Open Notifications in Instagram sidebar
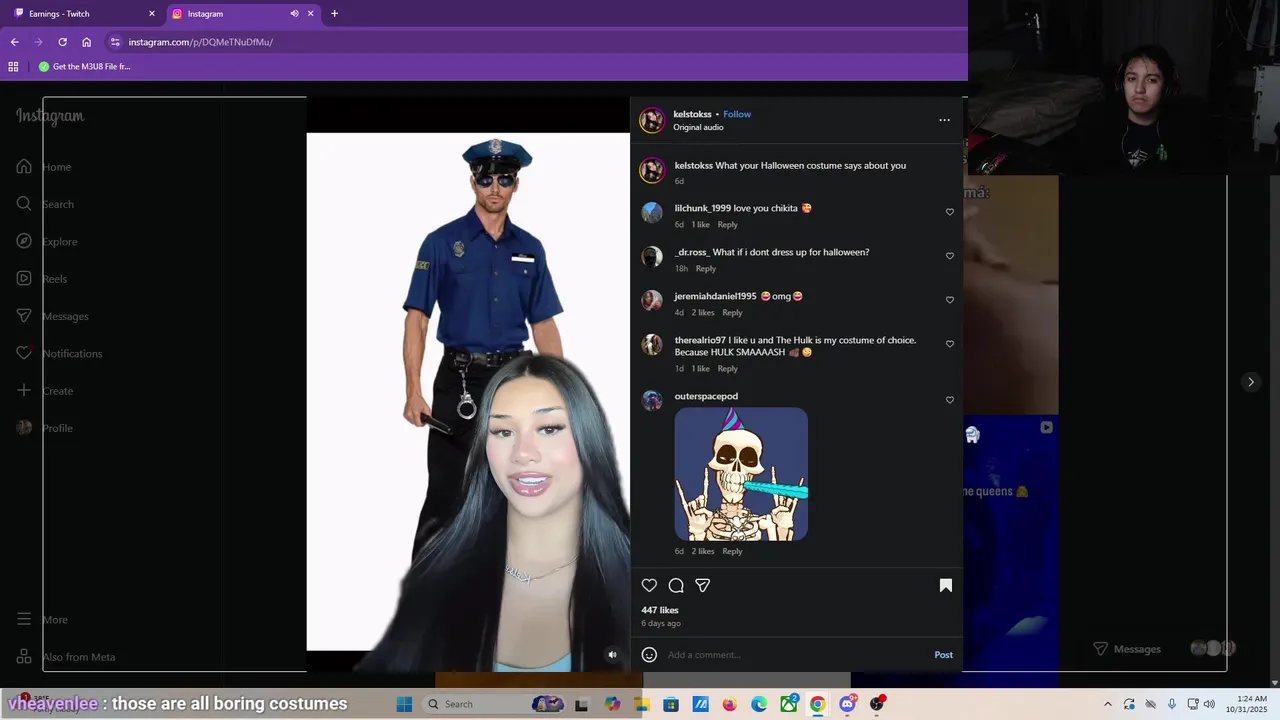This screenshot has height=720, width=1280. (59, 353)
